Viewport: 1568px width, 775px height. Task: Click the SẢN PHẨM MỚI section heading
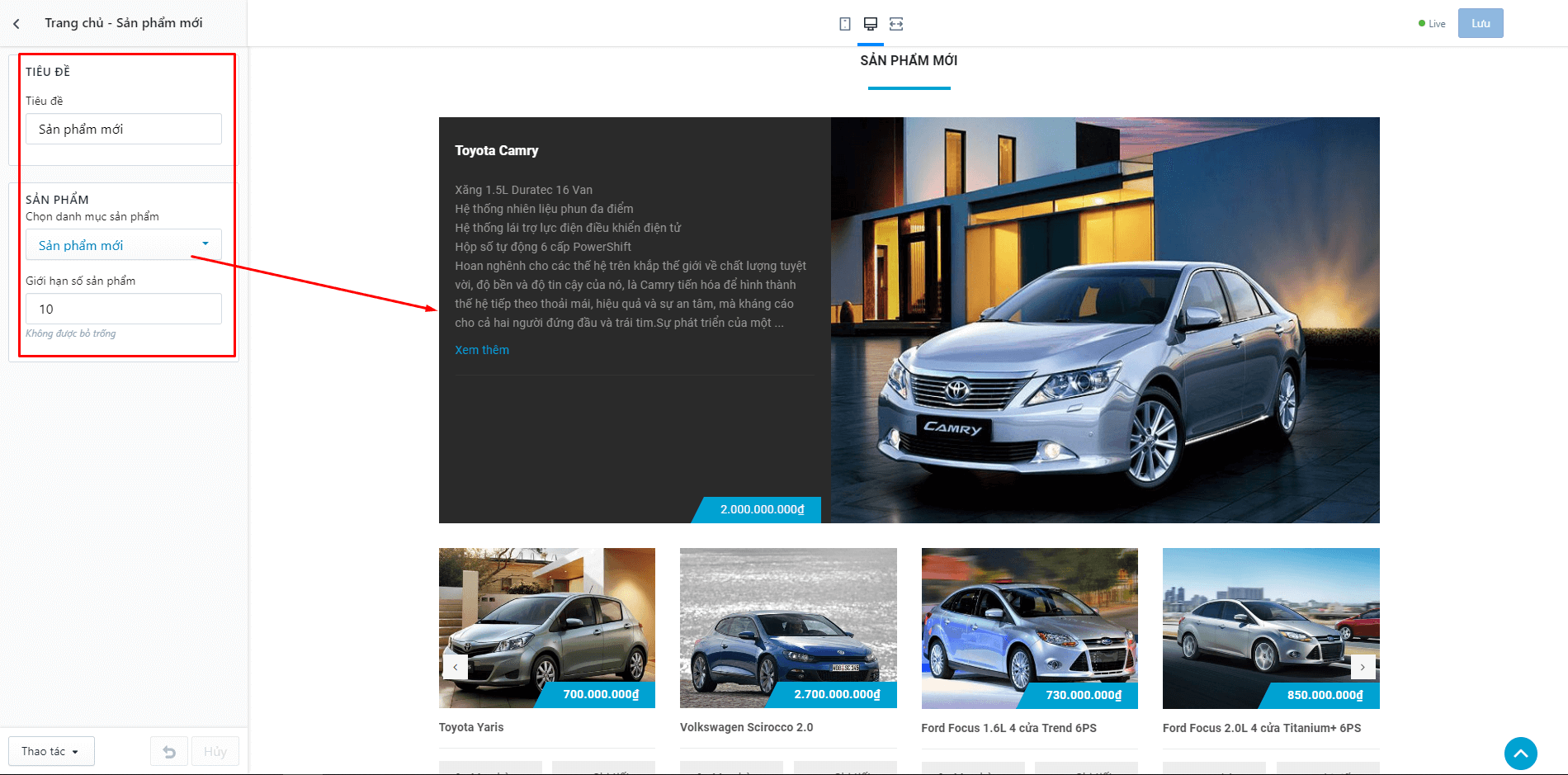pos(909,60)
